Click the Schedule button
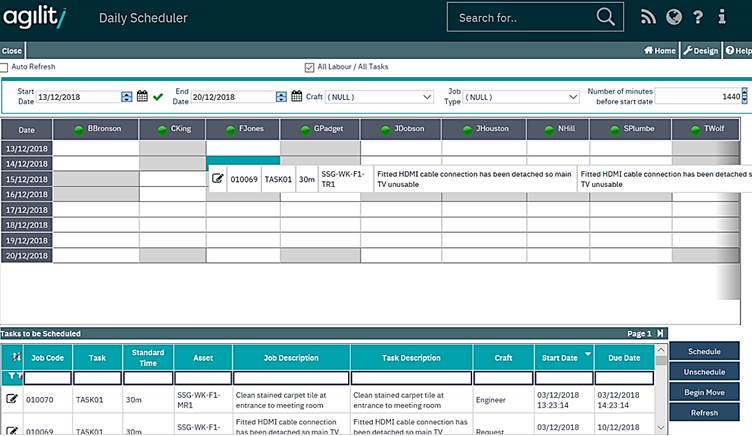The width and height of the screenshot is (752, 436). pos(704,351)
